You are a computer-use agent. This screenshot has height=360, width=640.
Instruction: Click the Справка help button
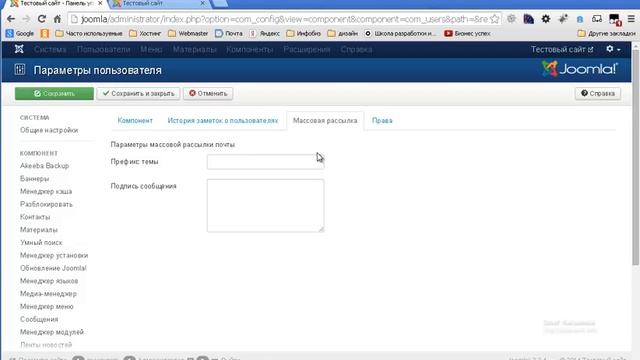point(598,93)
